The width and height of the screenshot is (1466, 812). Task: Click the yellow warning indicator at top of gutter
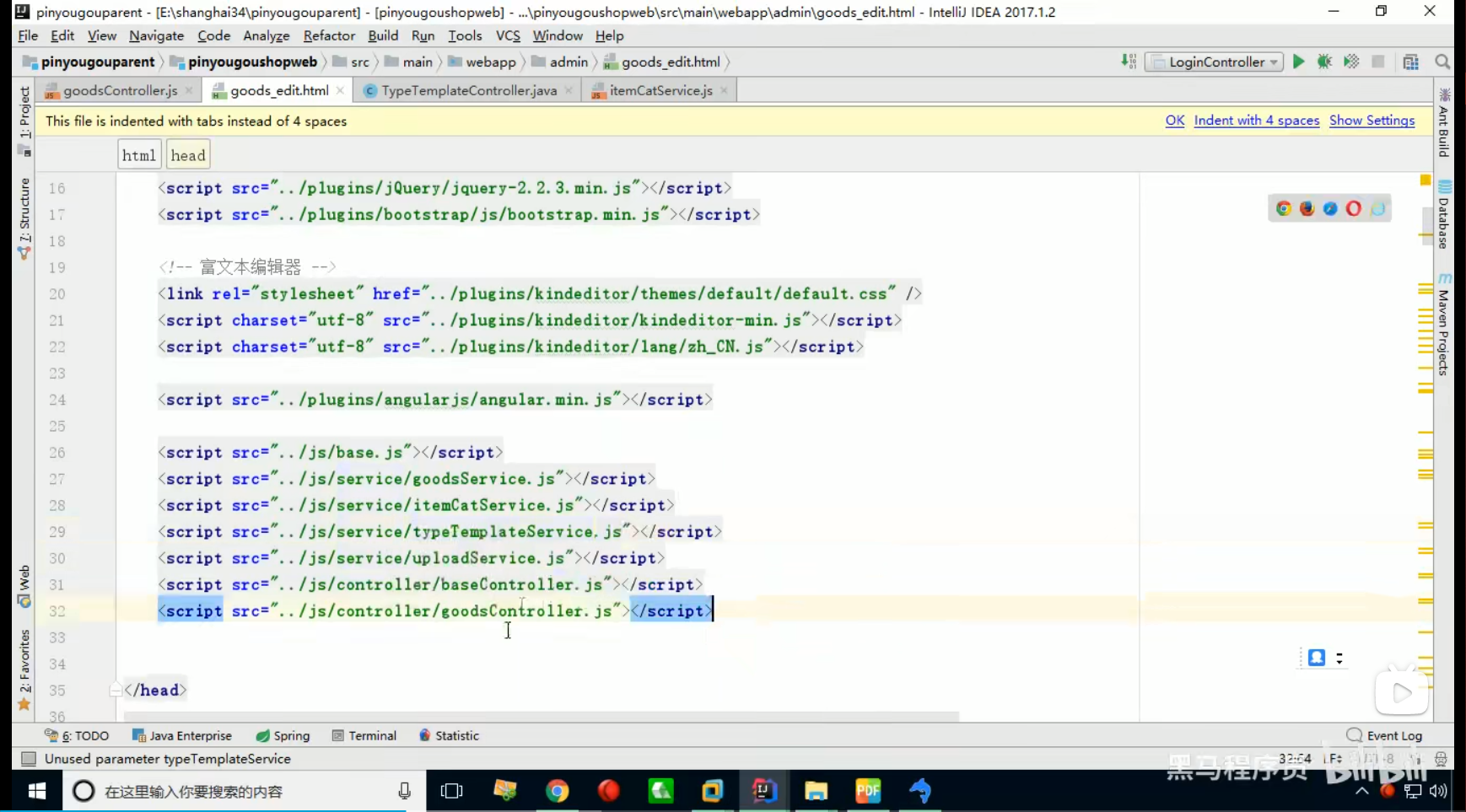pos(1426,180)
